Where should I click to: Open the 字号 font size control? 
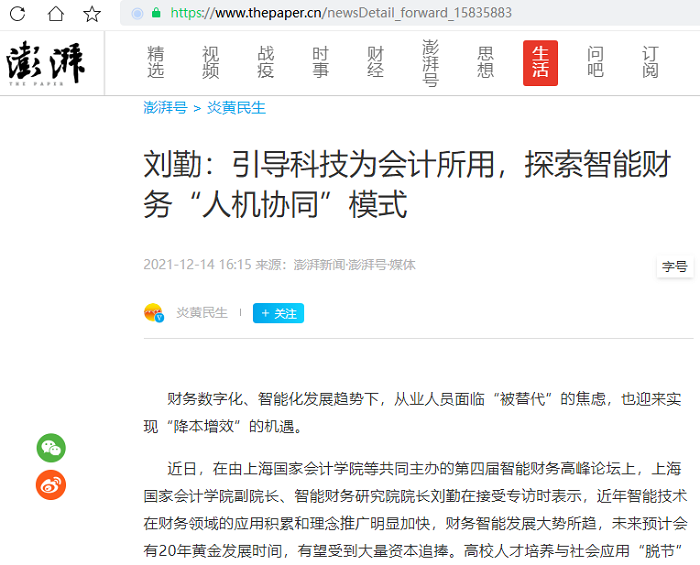click(674, 266)
